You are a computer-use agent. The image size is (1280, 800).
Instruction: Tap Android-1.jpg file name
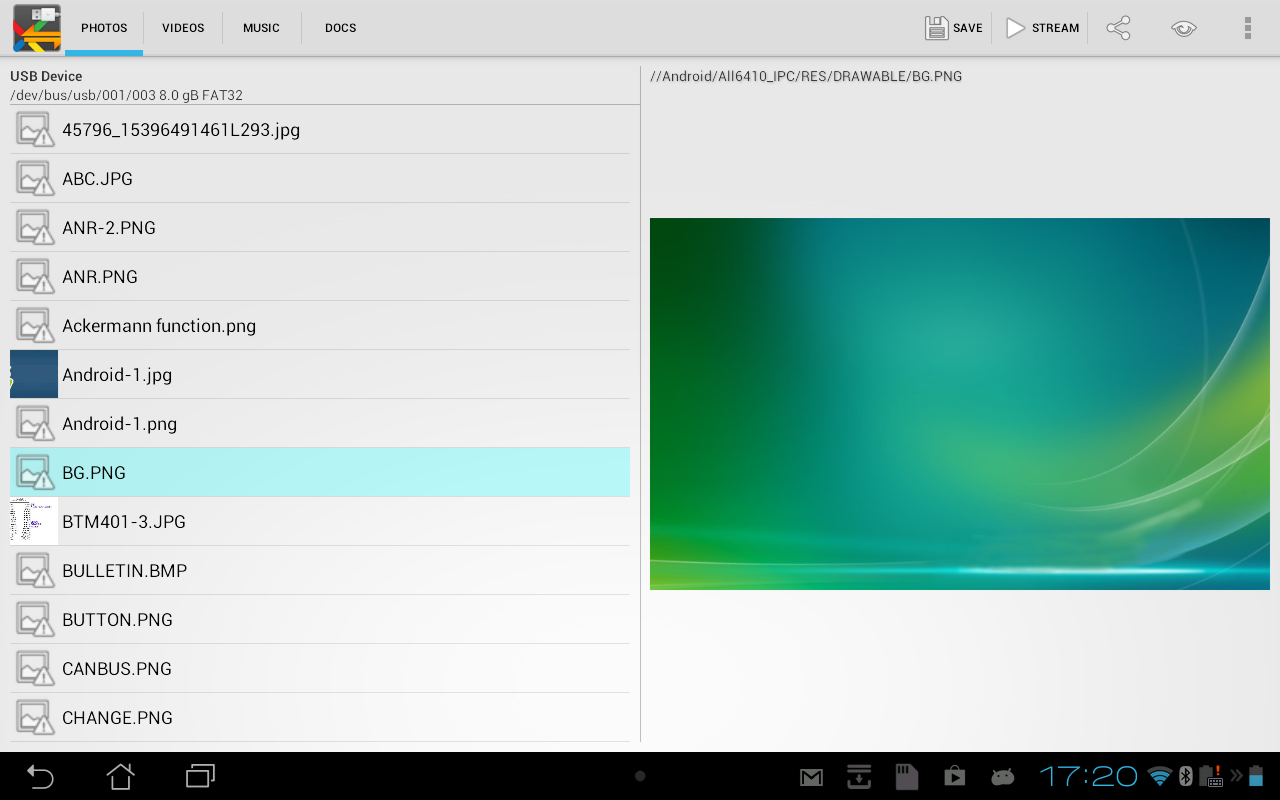point(117,375)
